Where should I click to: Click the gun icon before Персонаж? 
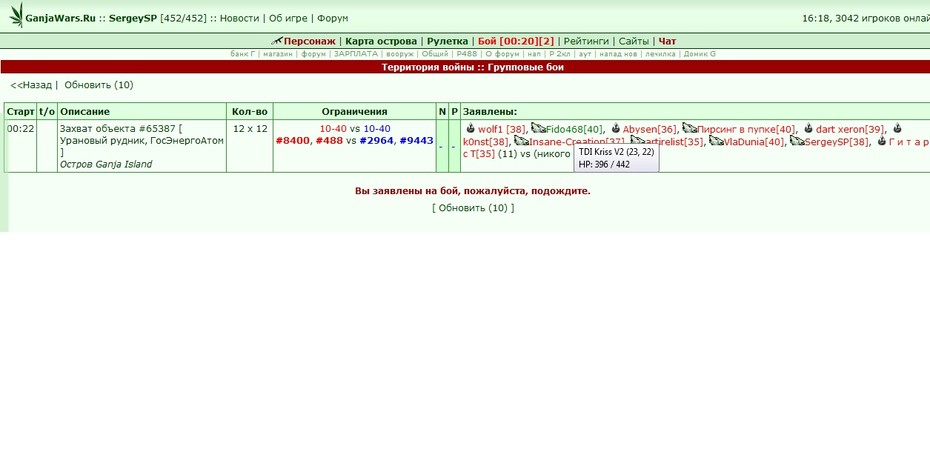(x=277, y=41)
